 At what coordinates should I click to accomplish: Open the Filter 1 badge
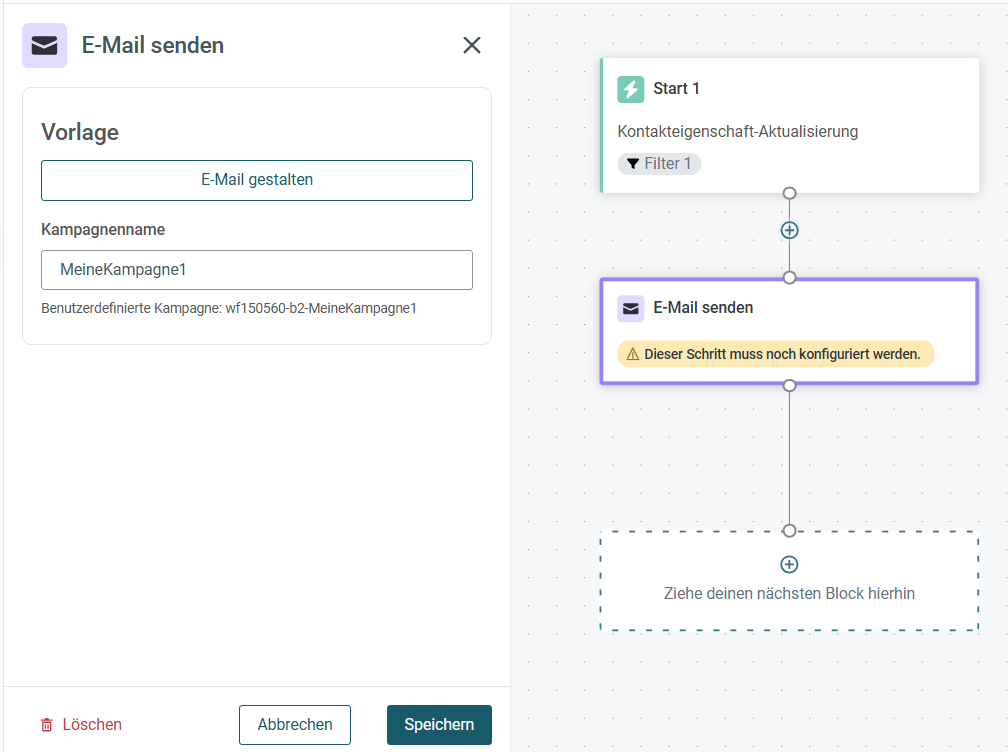click(x=659, y=164)
